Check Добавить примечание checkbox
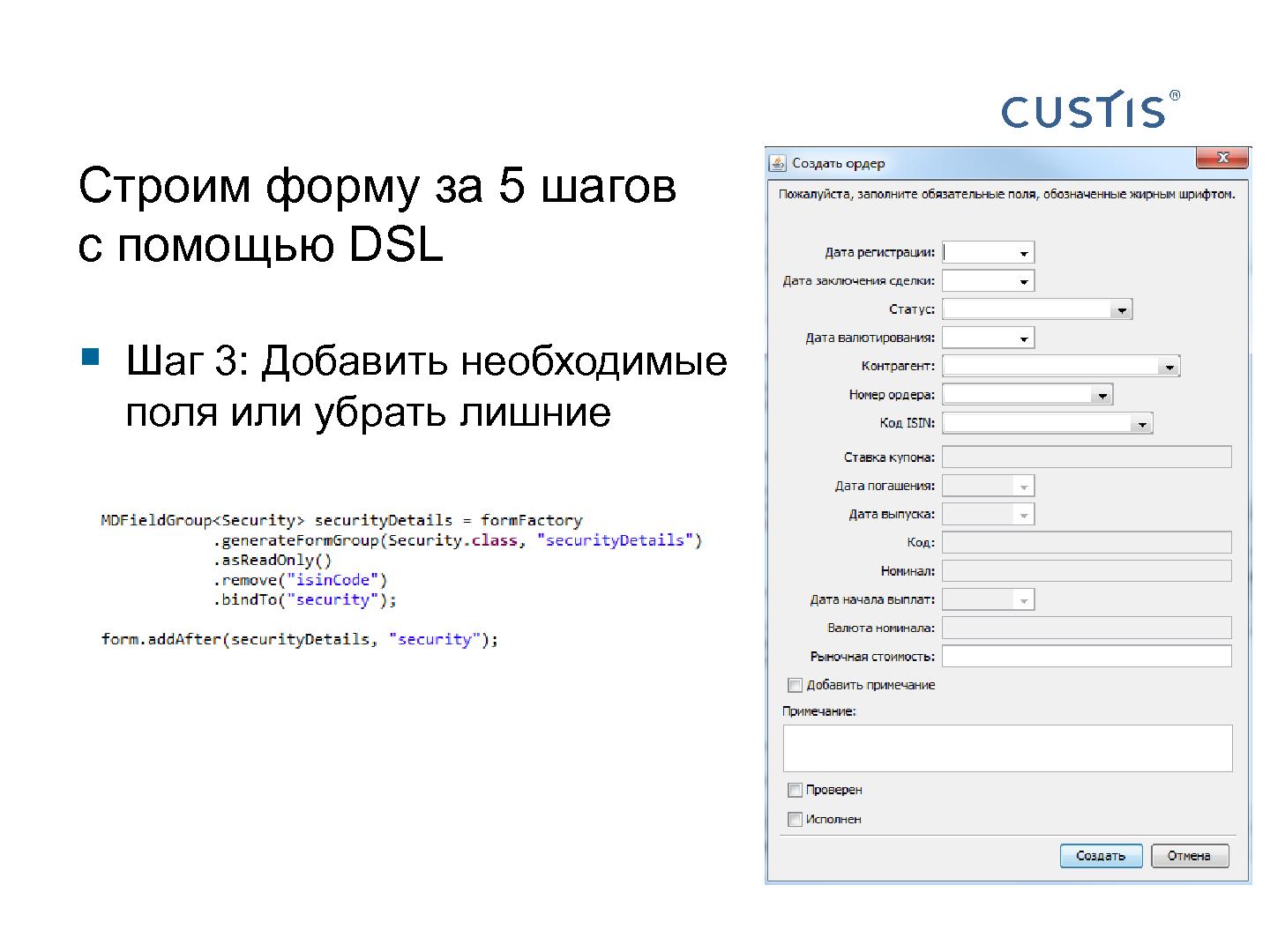 click(795, 685)
